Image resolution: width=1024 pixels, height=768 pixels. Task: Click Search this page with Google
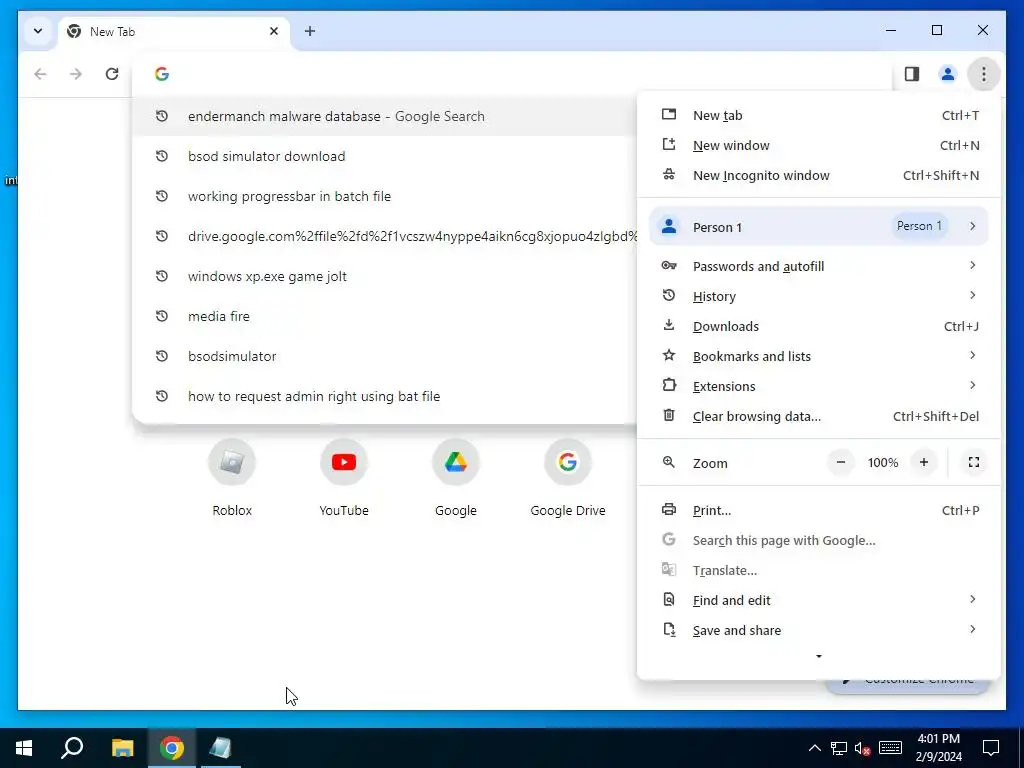819,541
